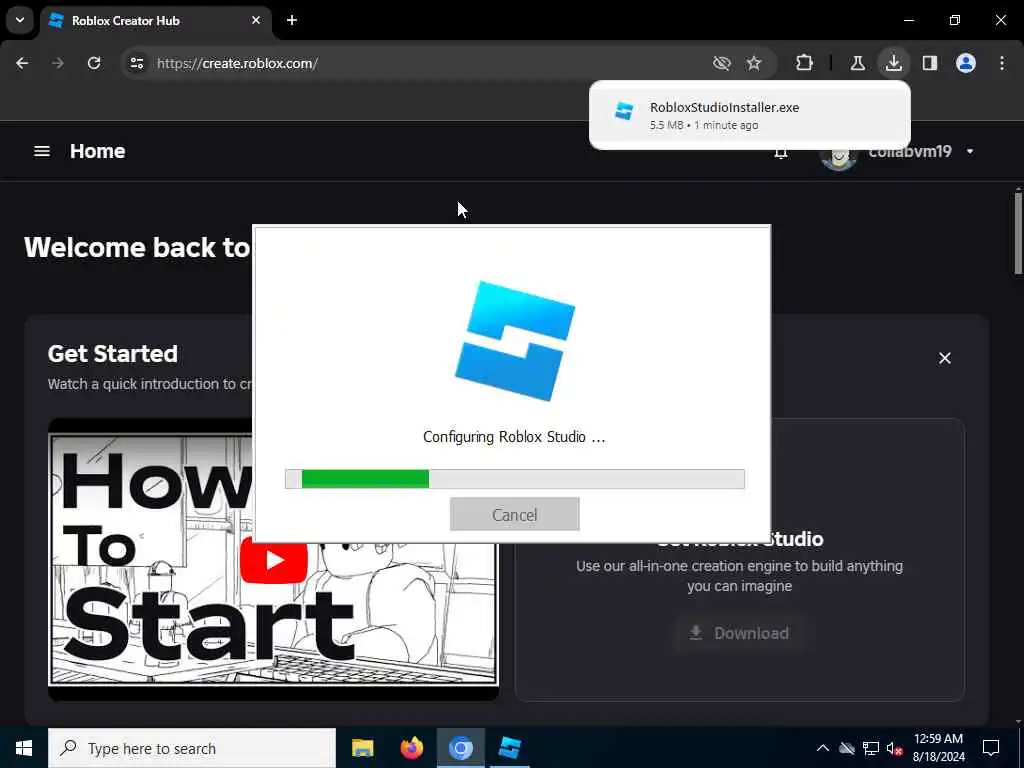Open the browser profile avatar

[x=966, y=63]
